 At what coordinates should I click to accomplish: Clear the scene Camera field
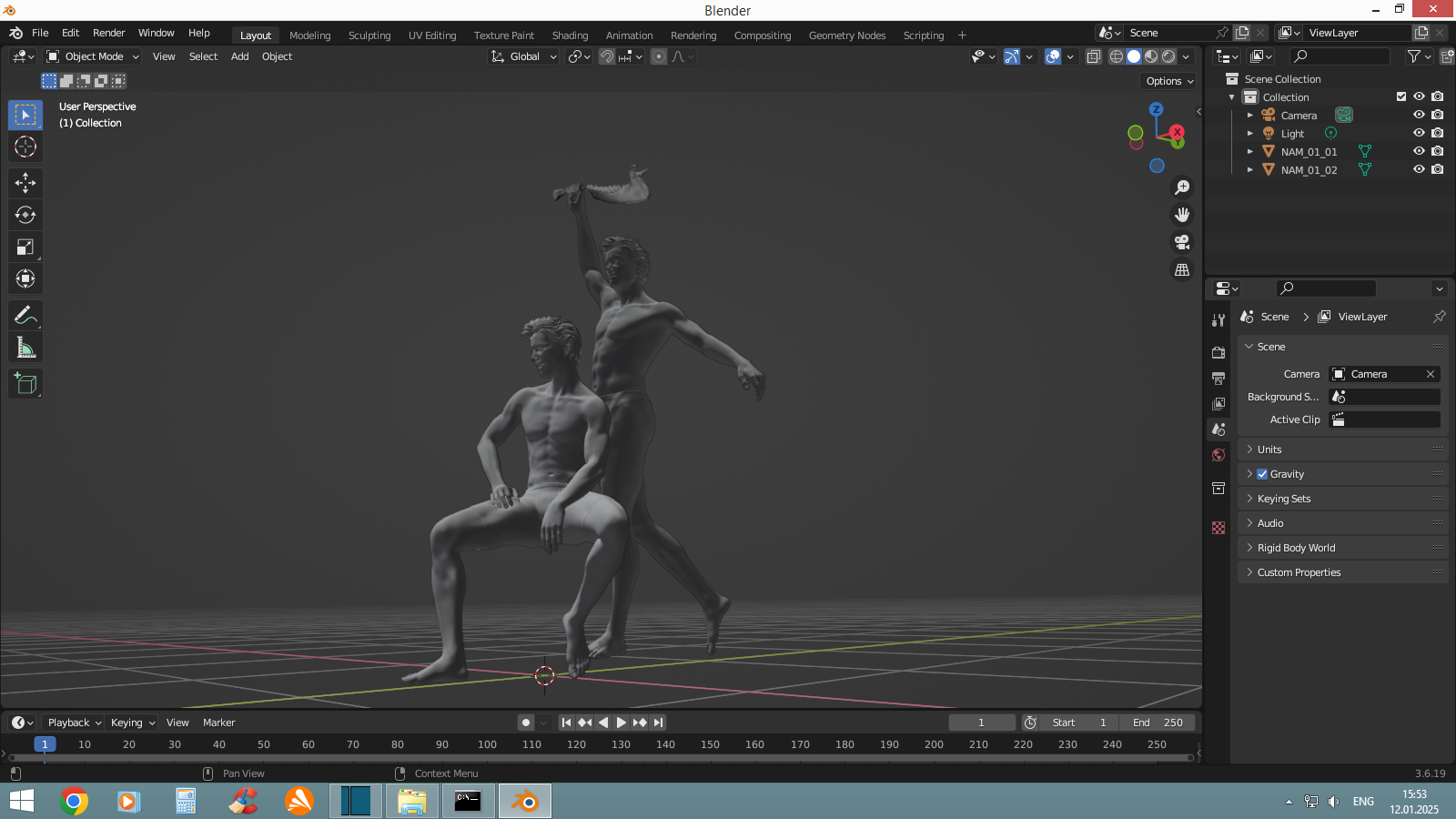pyautogui.click(x=1431, y=374)
